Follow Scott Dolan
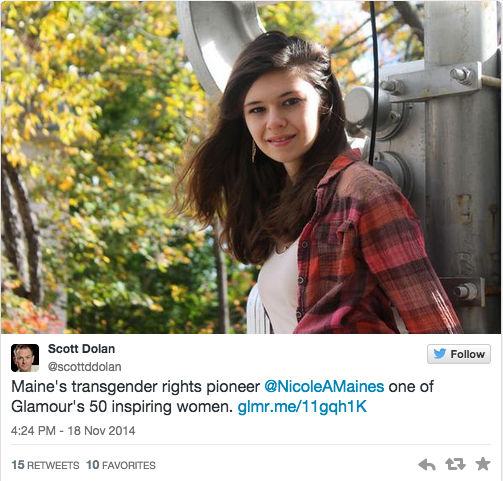Screen dimensions: 503x481 point(459,354)
